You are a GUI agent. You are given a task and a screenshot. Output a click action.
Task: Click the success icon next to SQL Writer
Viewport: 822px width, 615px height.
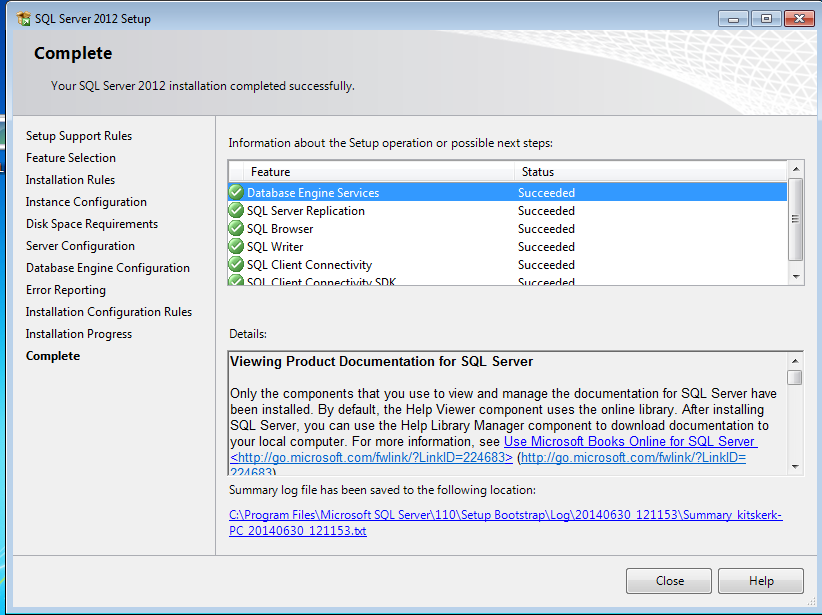(236, 246)
